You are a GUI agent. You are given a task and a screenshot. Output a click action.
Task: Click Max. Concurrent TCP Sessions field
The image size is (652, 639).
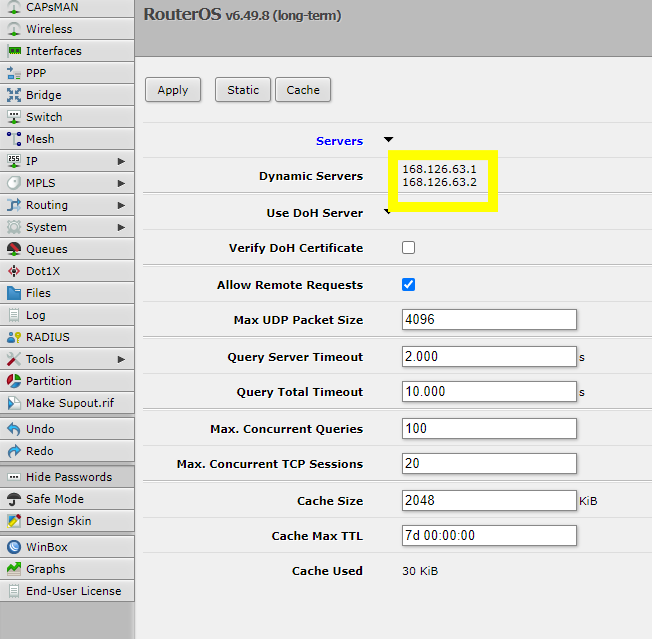489,464
